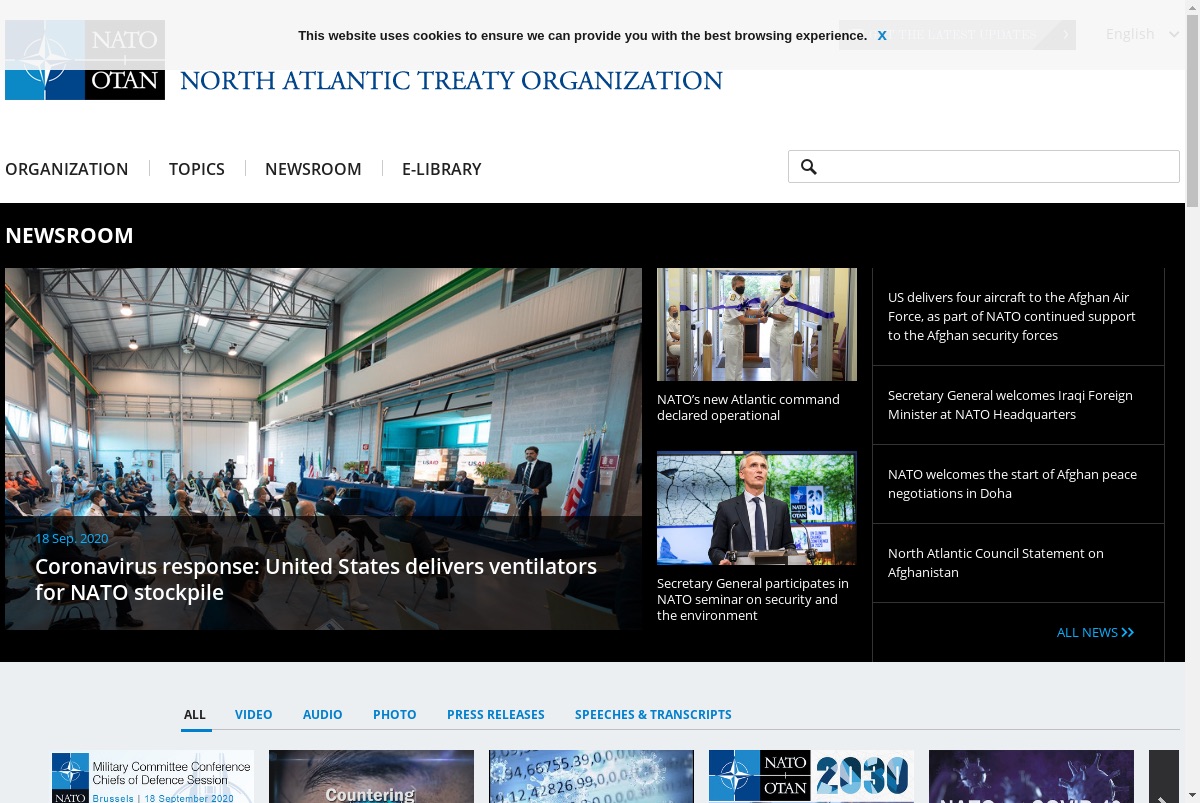Screen dimensions: 1200x803
Task: Switch to the PRESS RELEASES tab
Action: (496, 714)
